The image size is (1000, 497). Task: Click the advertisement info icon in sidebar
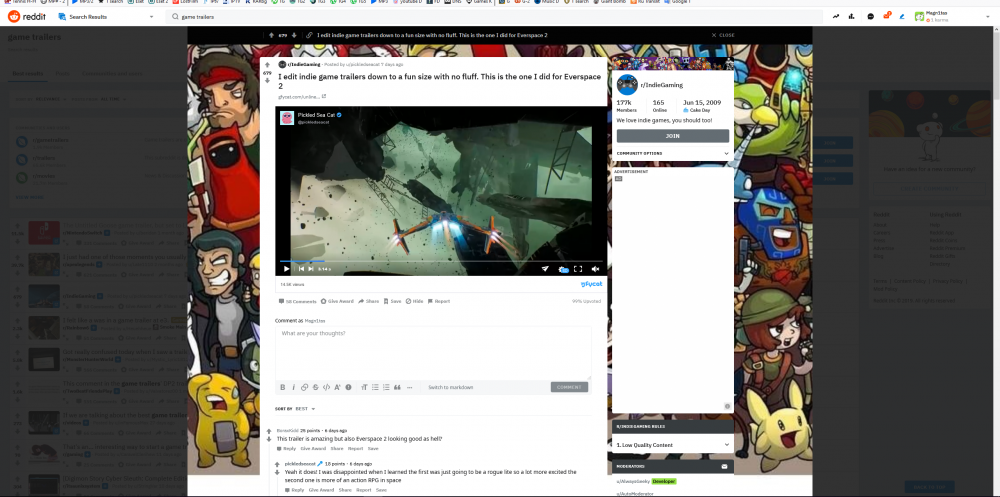727,406
